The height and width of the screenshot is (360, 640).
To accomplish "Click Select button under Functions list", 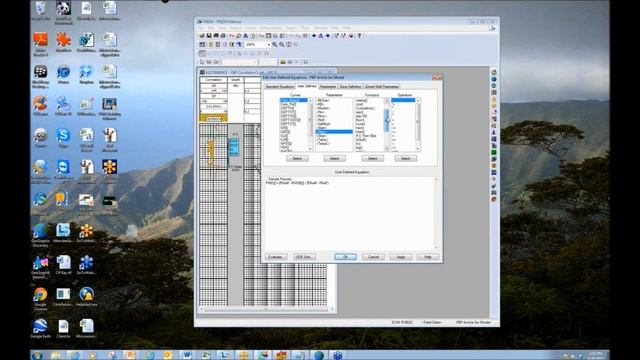I will 372,158.
